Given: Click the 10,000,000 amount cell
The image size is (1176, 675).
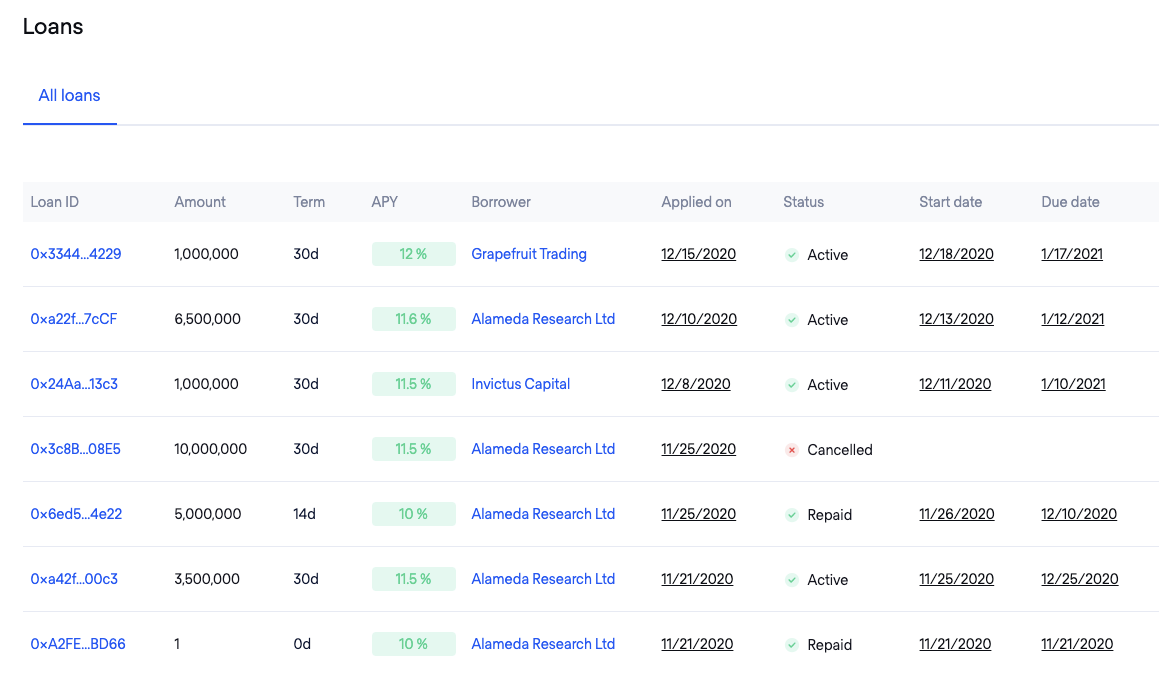Looking at the screenshot, I should click(210, 449).
